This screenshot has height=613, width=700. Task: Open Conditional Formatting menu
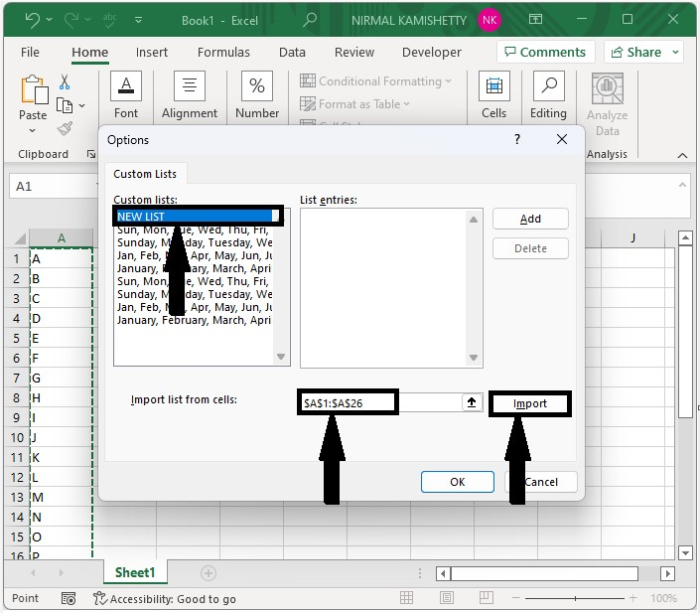(376, 81)
